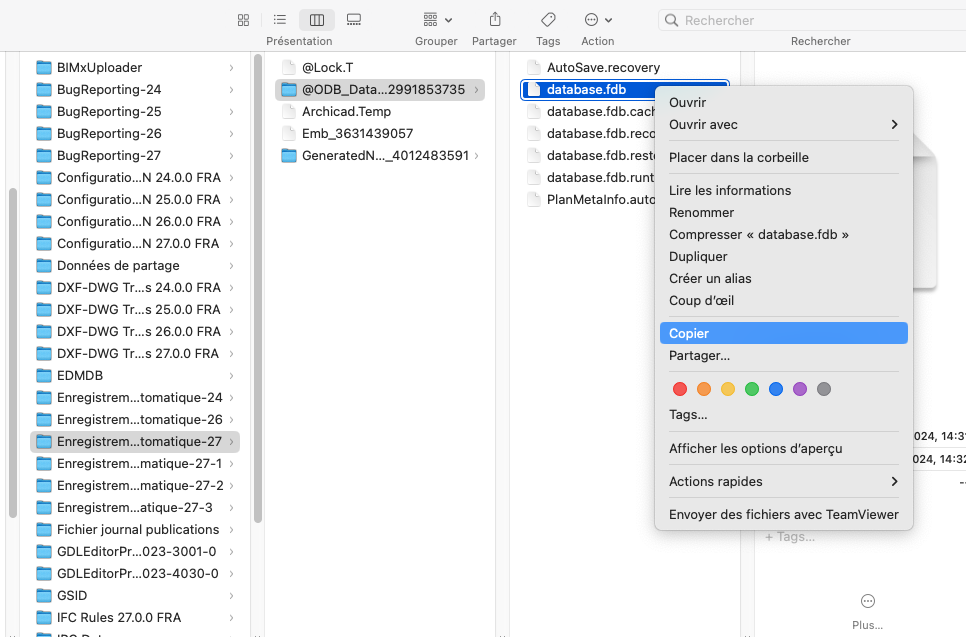966x637 pixels.
Task: Click the BugReporting-26 folder icon
Action: pos(44,134)
